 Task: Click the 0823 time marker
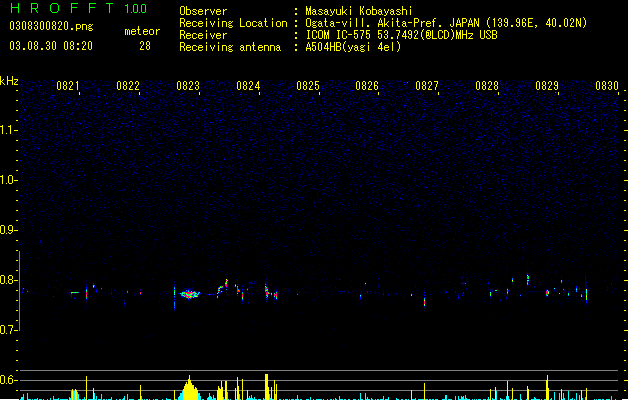188,86
